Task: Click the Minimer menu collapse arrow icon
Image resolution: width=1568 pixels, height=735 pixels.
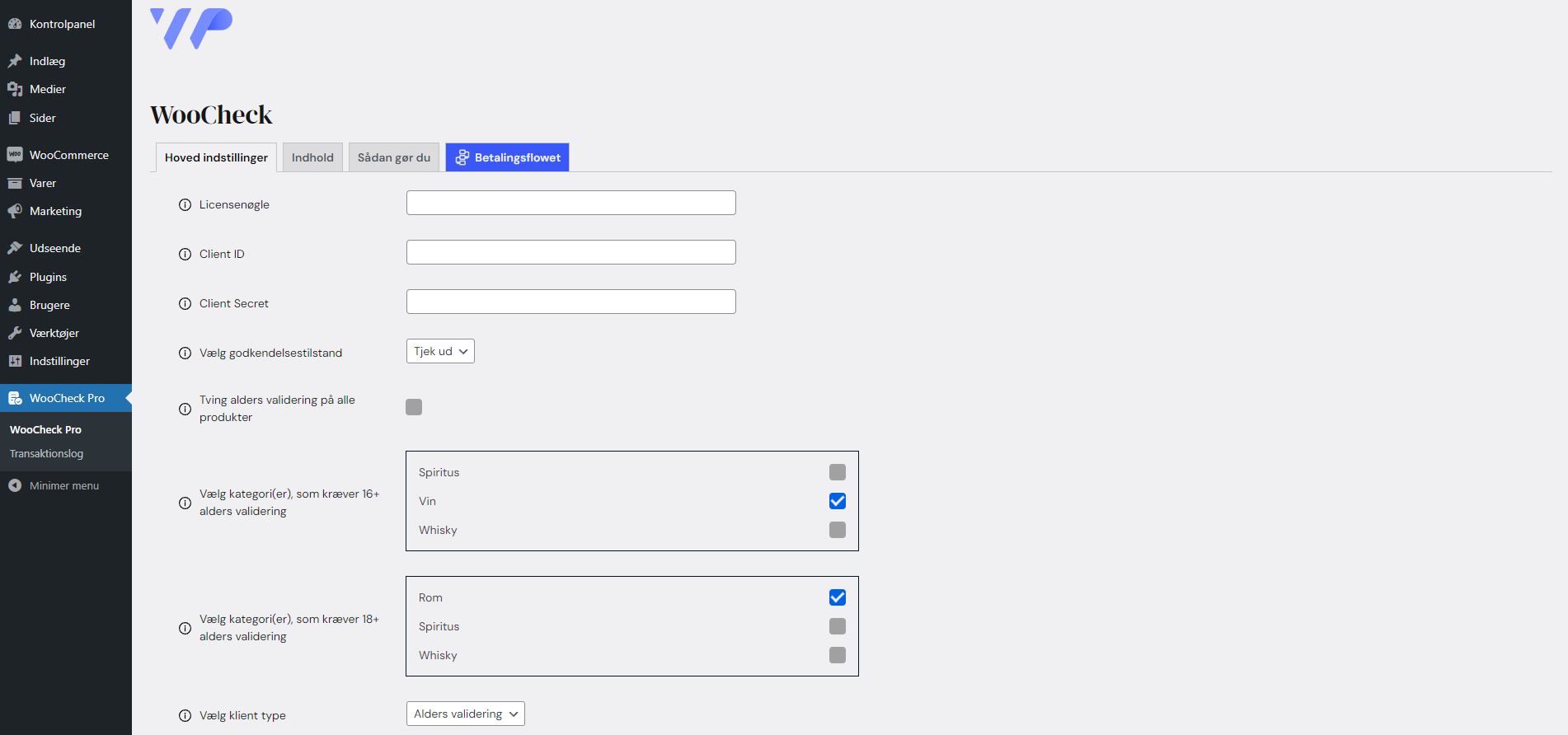Action: (x=15, y=485)
